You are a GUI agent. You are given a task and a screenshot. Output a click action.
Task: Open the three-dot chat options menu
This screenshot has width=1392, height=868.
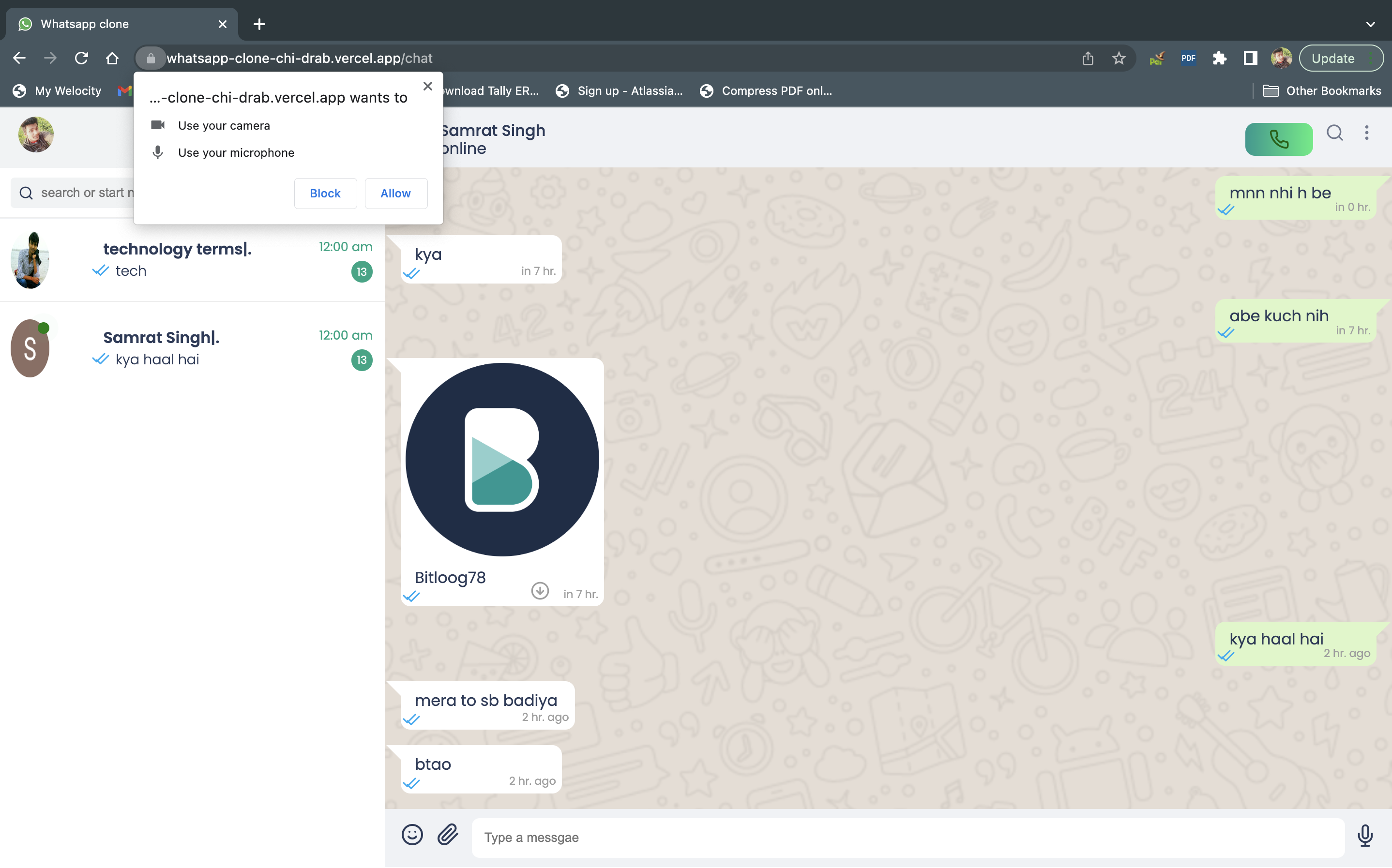1366,133
